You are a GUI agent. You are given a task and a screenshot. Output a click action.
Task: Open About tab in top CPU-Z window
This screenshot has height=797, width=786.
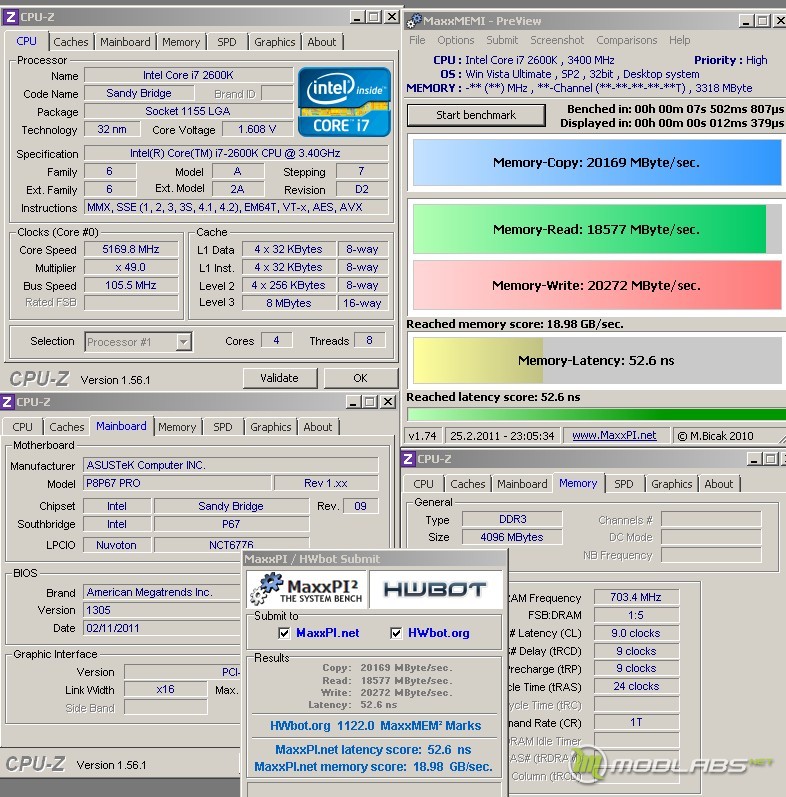[322, 42]
